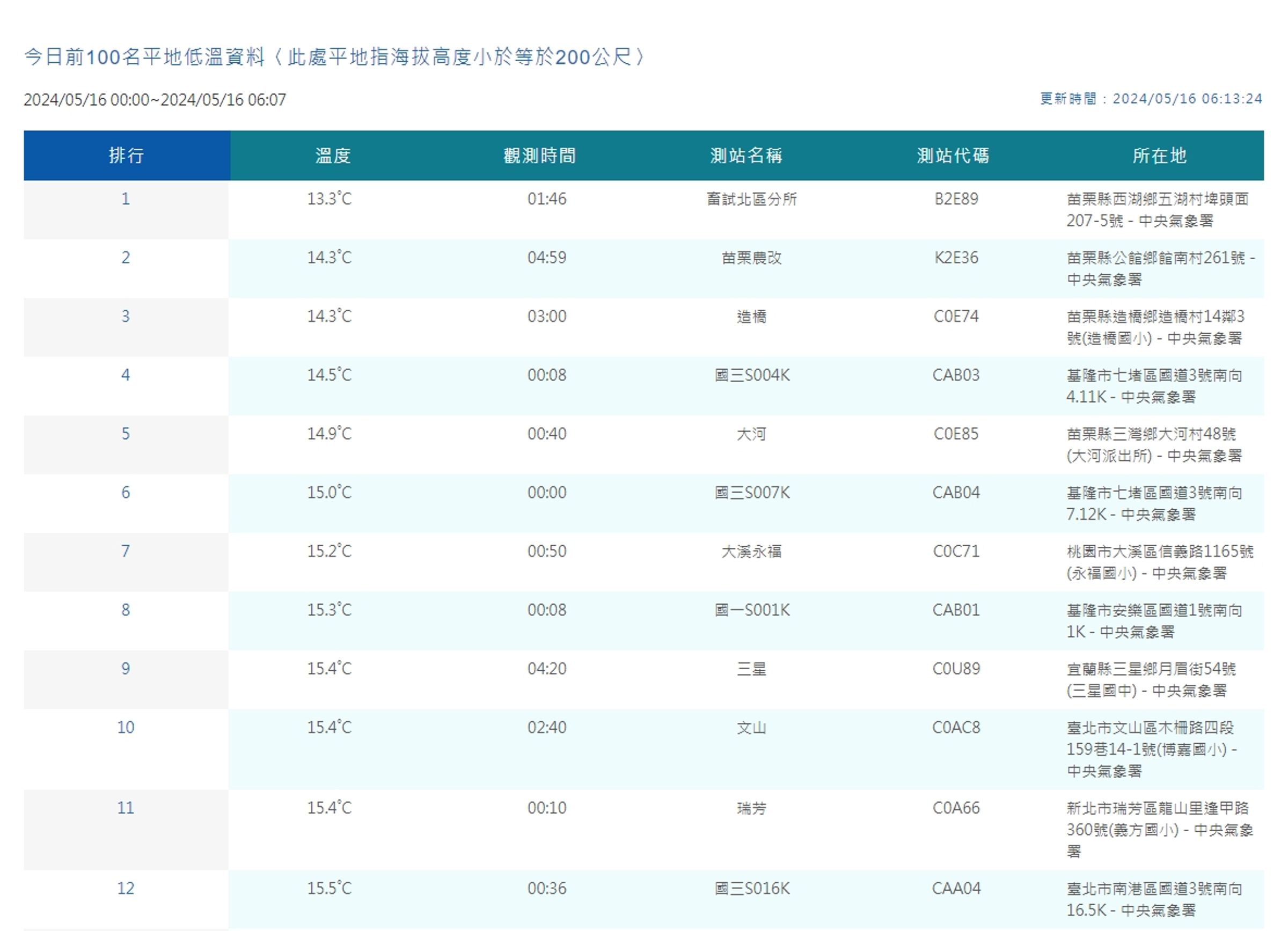The width and height of the screenshot is (1288, 931).
Task: Select station name 造橋
Action: pos(751,316)
